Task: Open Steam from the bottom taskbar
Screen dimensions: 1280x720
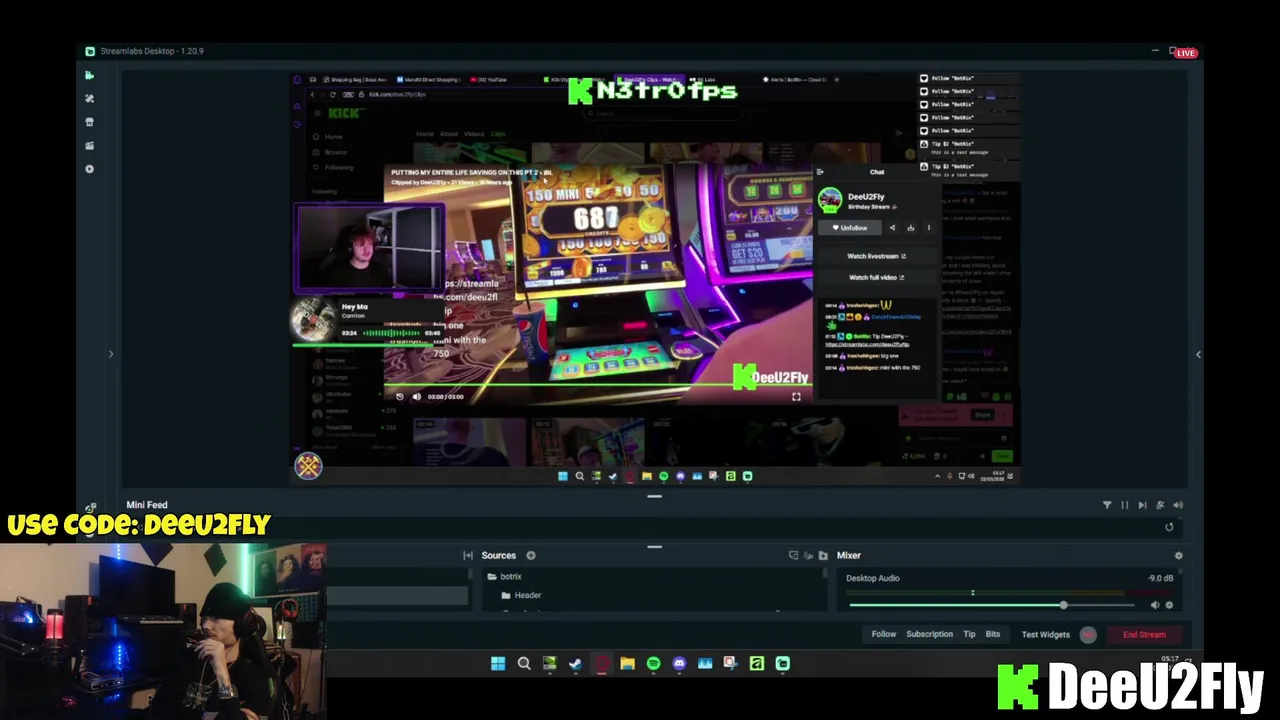Action: click(x=575, y=663)
